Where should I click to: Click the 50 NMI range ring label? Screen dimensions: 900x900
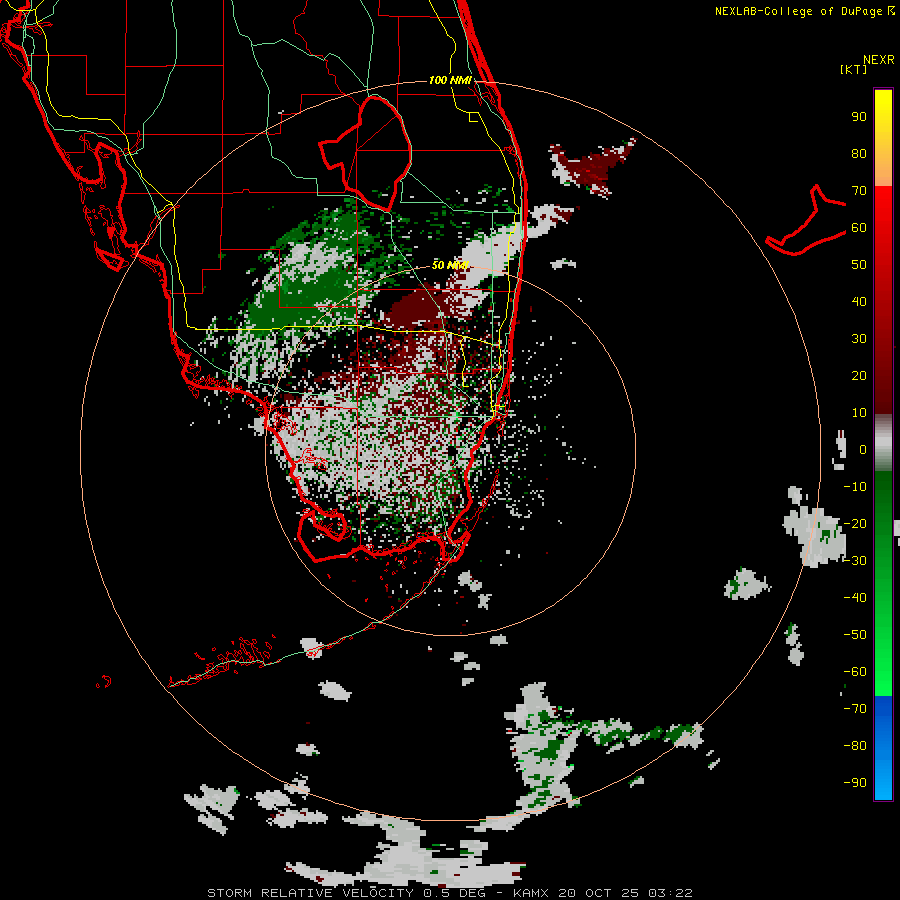point(450,265)
